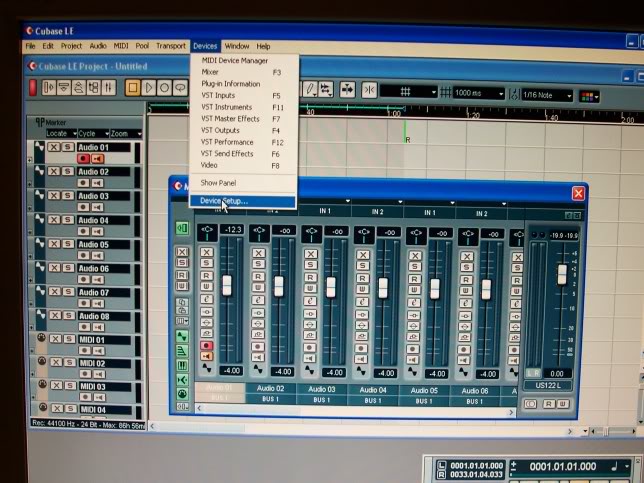Enable read automation on Audio 04 mixer channel
The width and height of the screenshot is (644, 483).
click(363, 278)
